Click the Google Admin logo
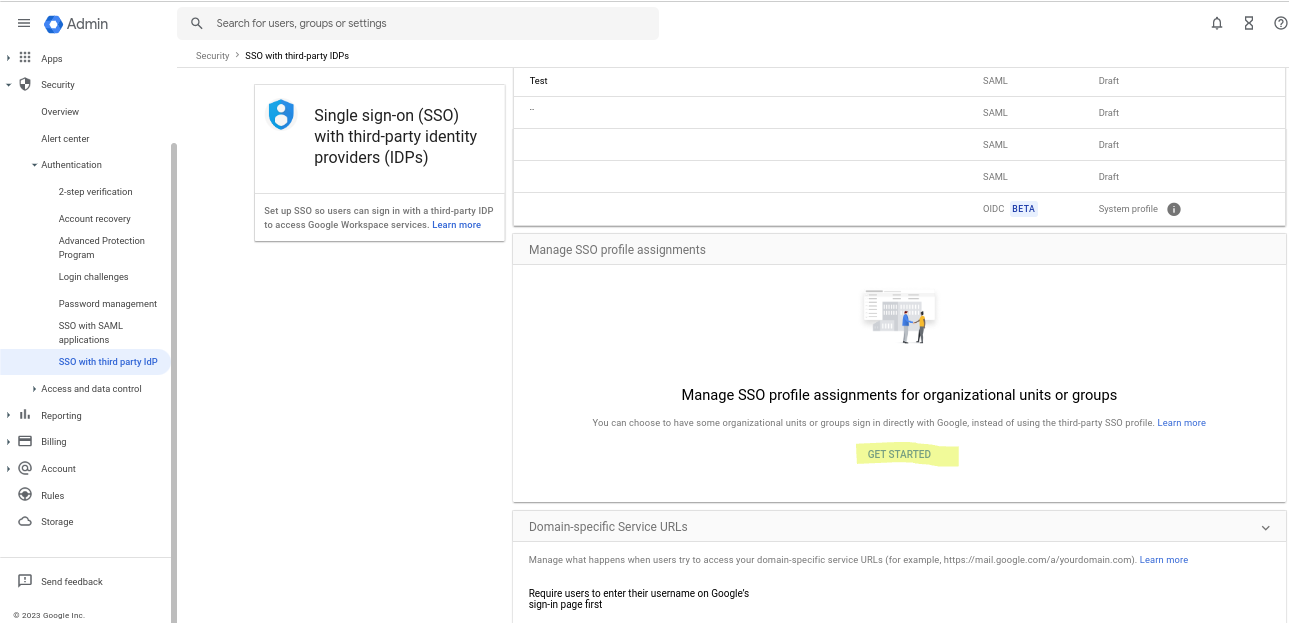This screenshot has width=1289, height=623. point(76,24)
